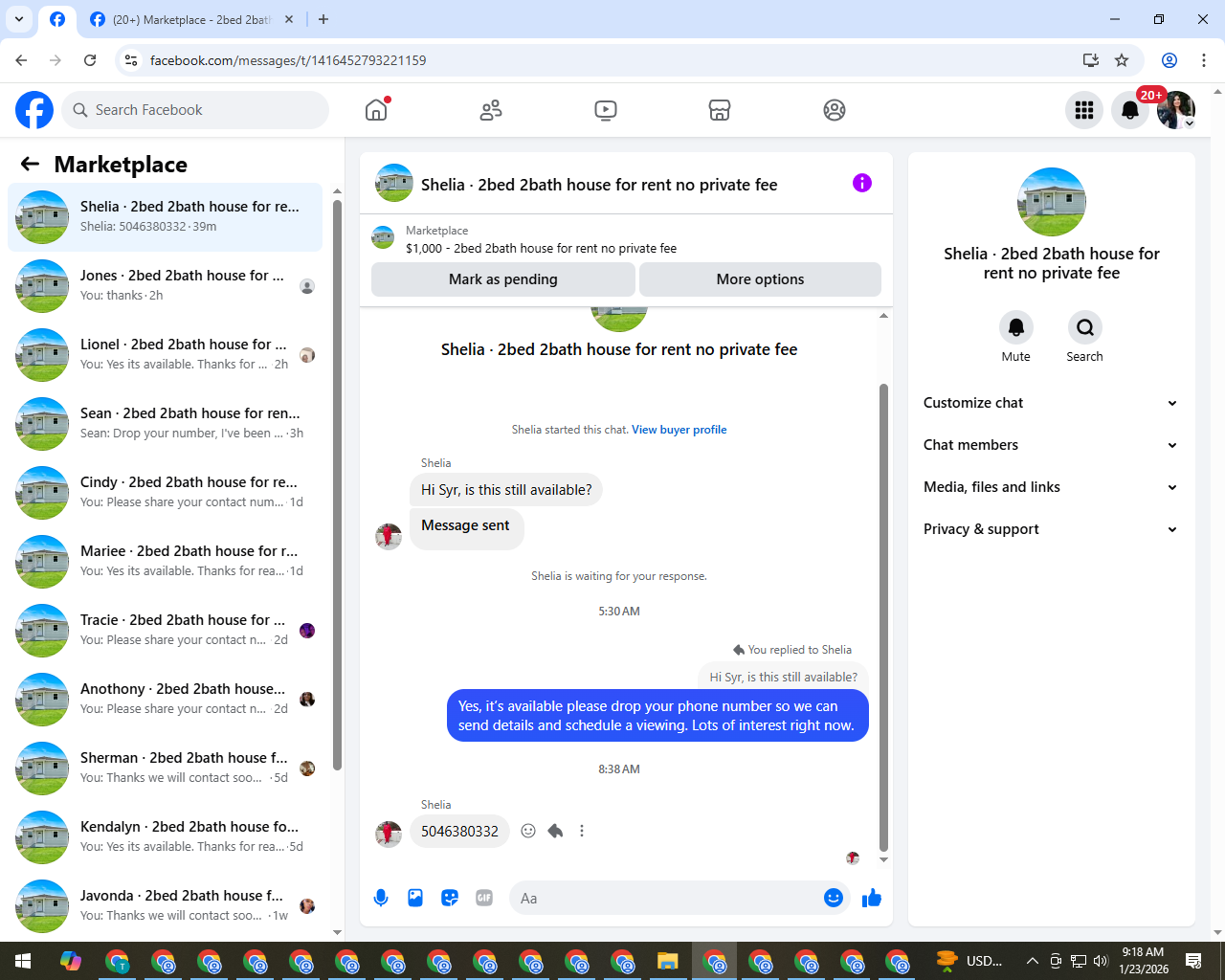Click Shelia's avatar beside phone number message
Viewport: 1225px width, 980px height.
coord(389,834)
